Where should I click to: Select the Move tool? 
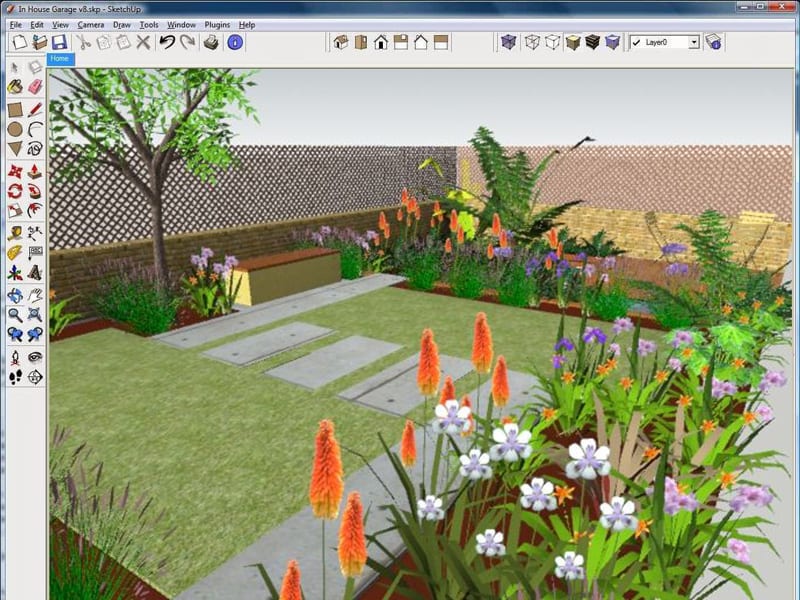point(15,171)
